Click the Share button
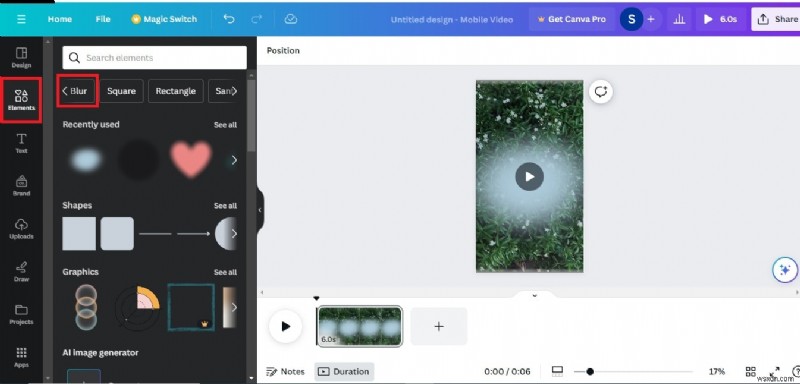This screenshot has height=384, width=800. point(777,19)
